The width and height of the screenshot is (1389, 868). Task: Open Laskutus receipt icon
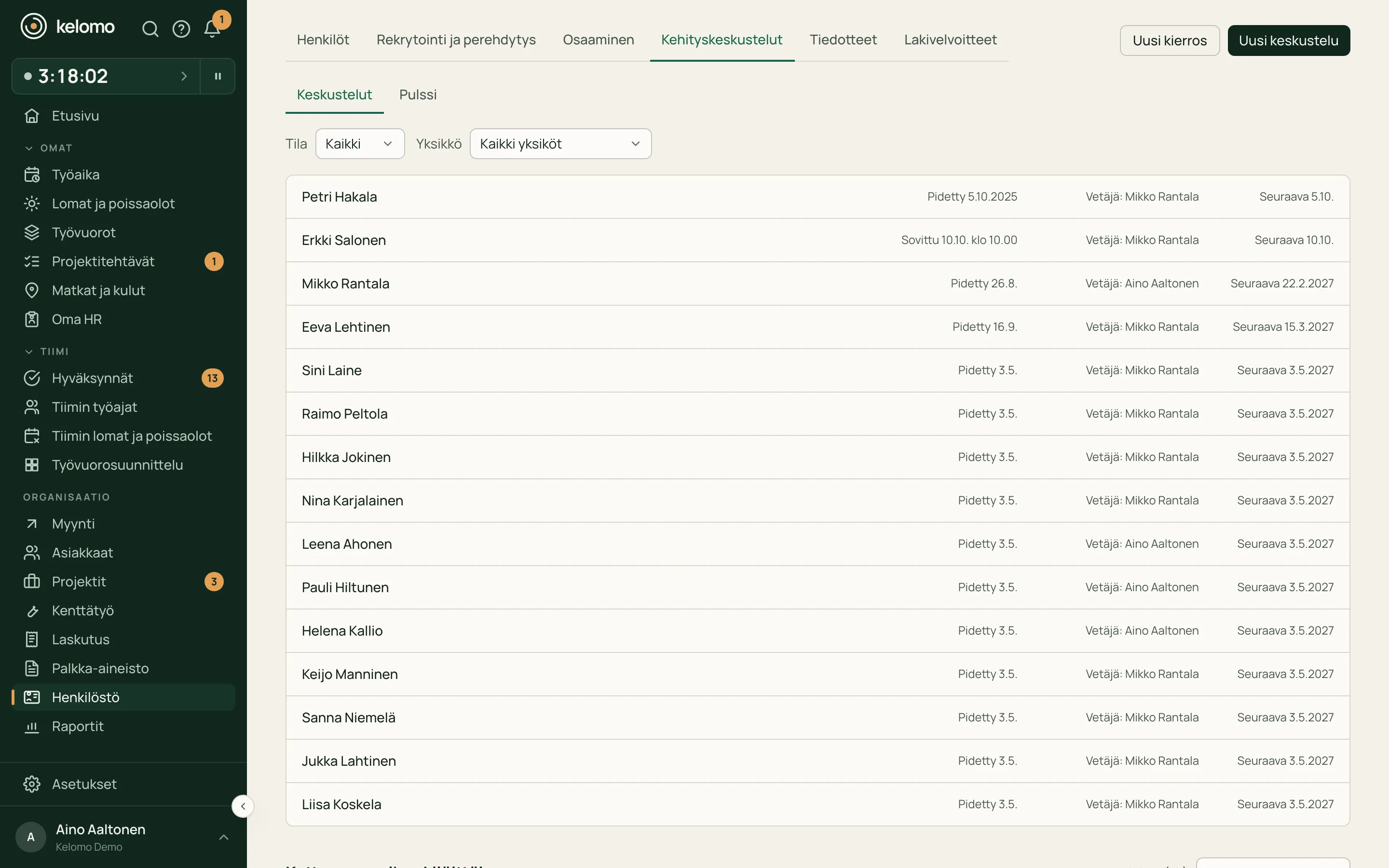click(32, 639)
